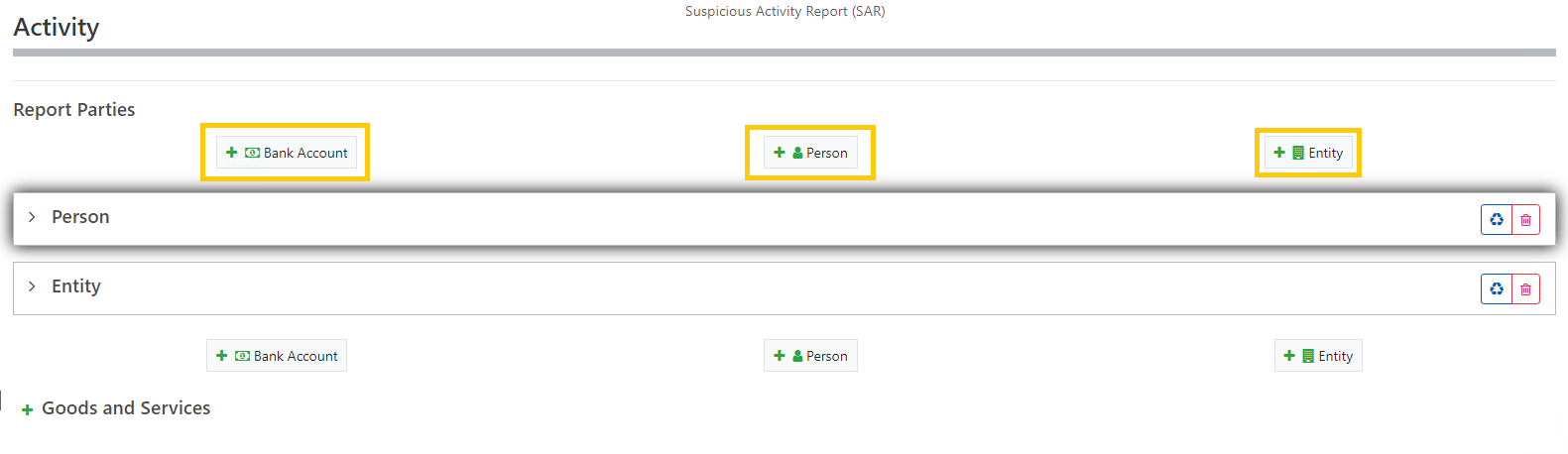The image size is (1568, 454).
Task: Expand the Entity row chevron
Action: click(32, 286)
